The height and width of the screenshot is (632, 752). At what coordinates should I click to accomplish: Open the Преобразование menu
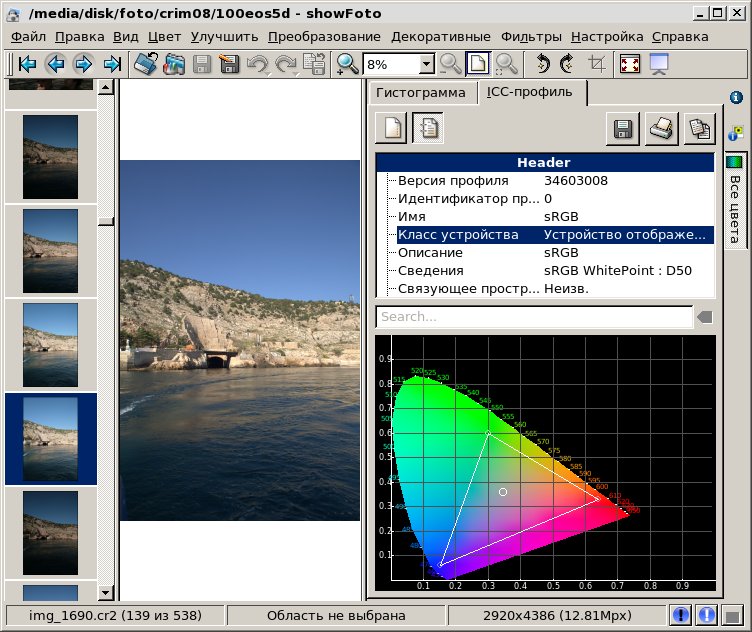coord(324,36)
